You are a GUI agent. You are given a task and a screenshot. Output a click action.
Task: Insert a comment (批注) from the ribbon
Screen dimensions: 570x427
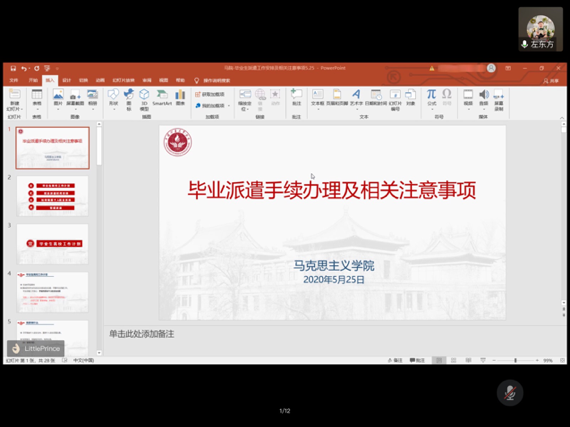296,97
